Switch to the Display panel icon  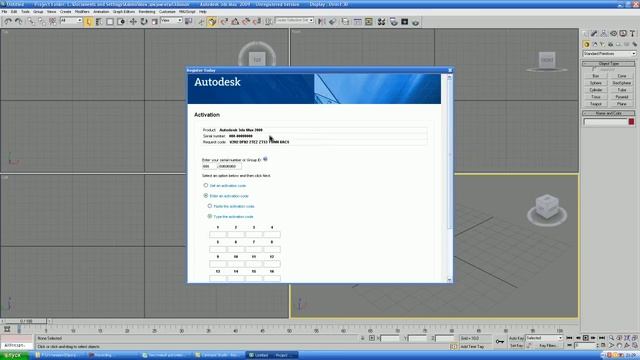coord(623,33)
